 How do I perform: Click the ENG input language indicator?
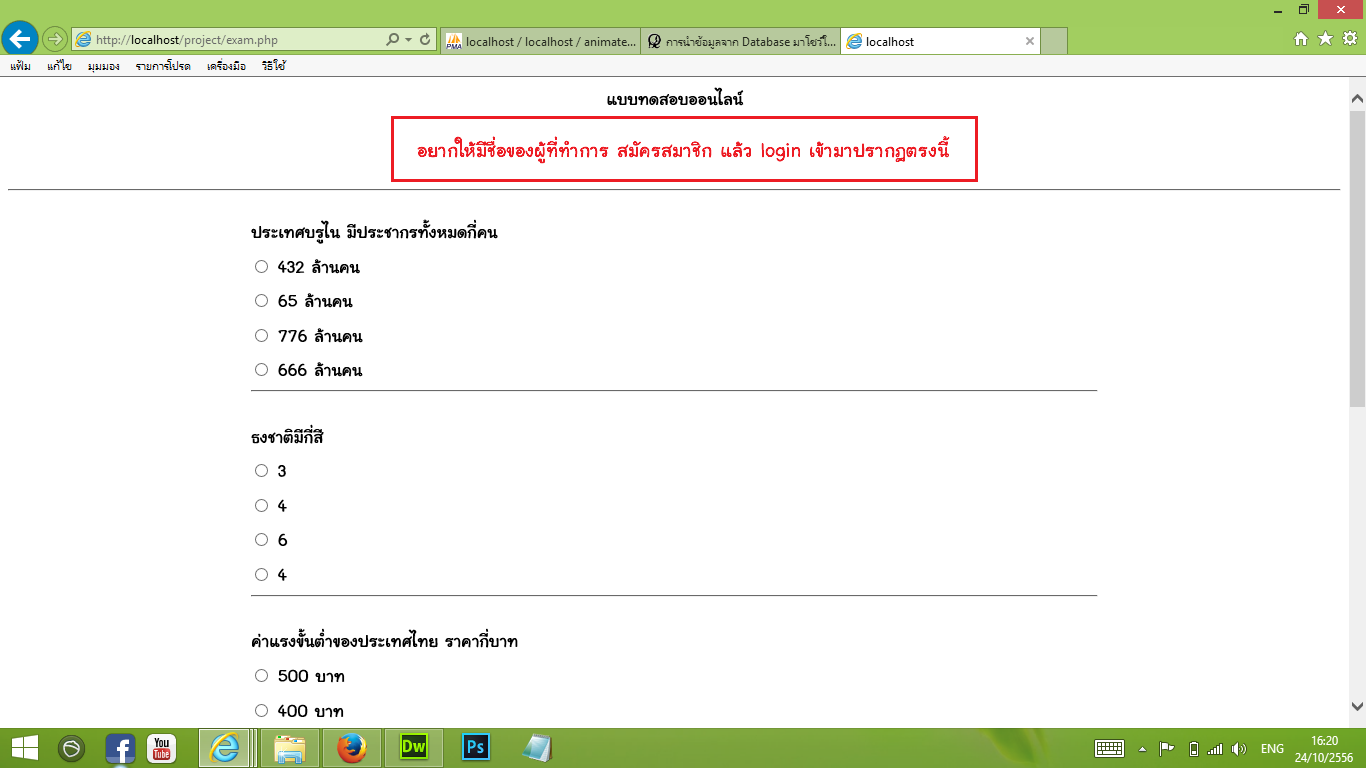(1272, 748)
